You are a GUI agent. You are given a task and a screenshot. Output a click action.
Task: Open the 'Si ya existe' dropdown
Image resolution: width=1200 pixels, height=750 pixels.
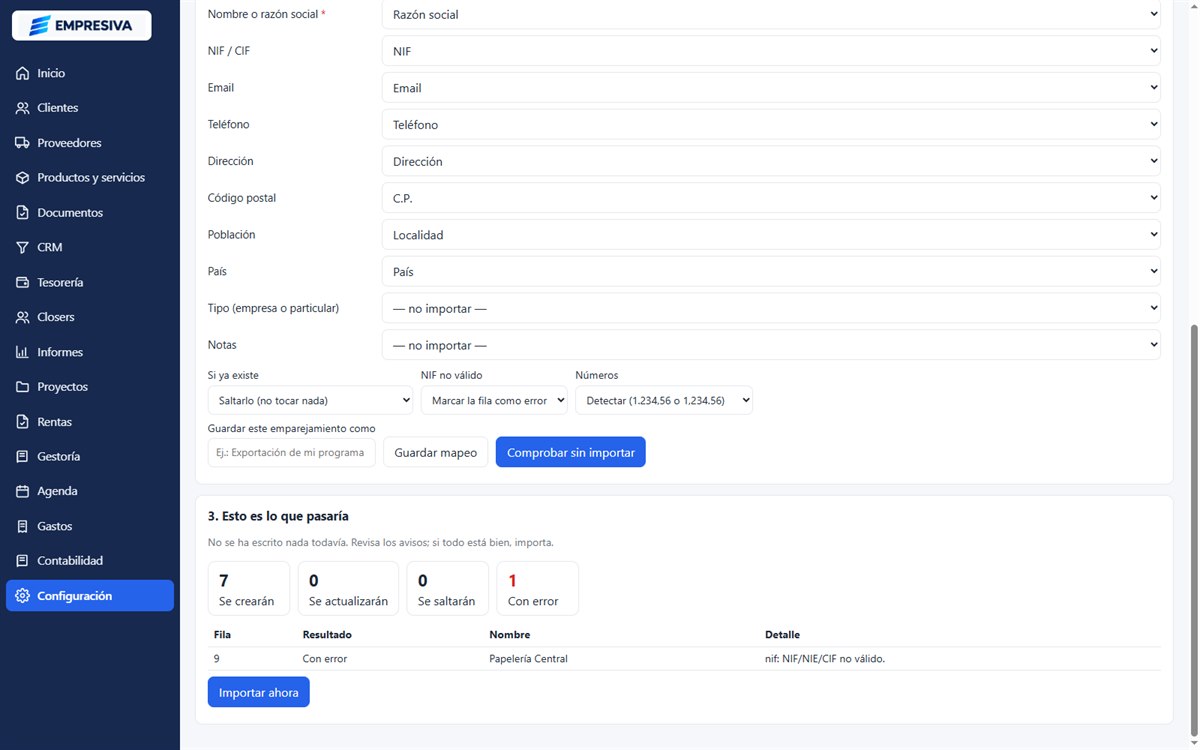[310, 400]
